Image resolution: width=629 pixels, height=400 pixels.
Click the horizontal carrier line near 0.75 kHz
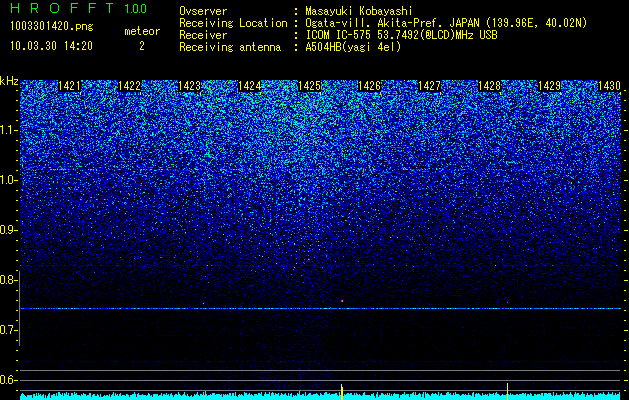(x=321, y=309)
